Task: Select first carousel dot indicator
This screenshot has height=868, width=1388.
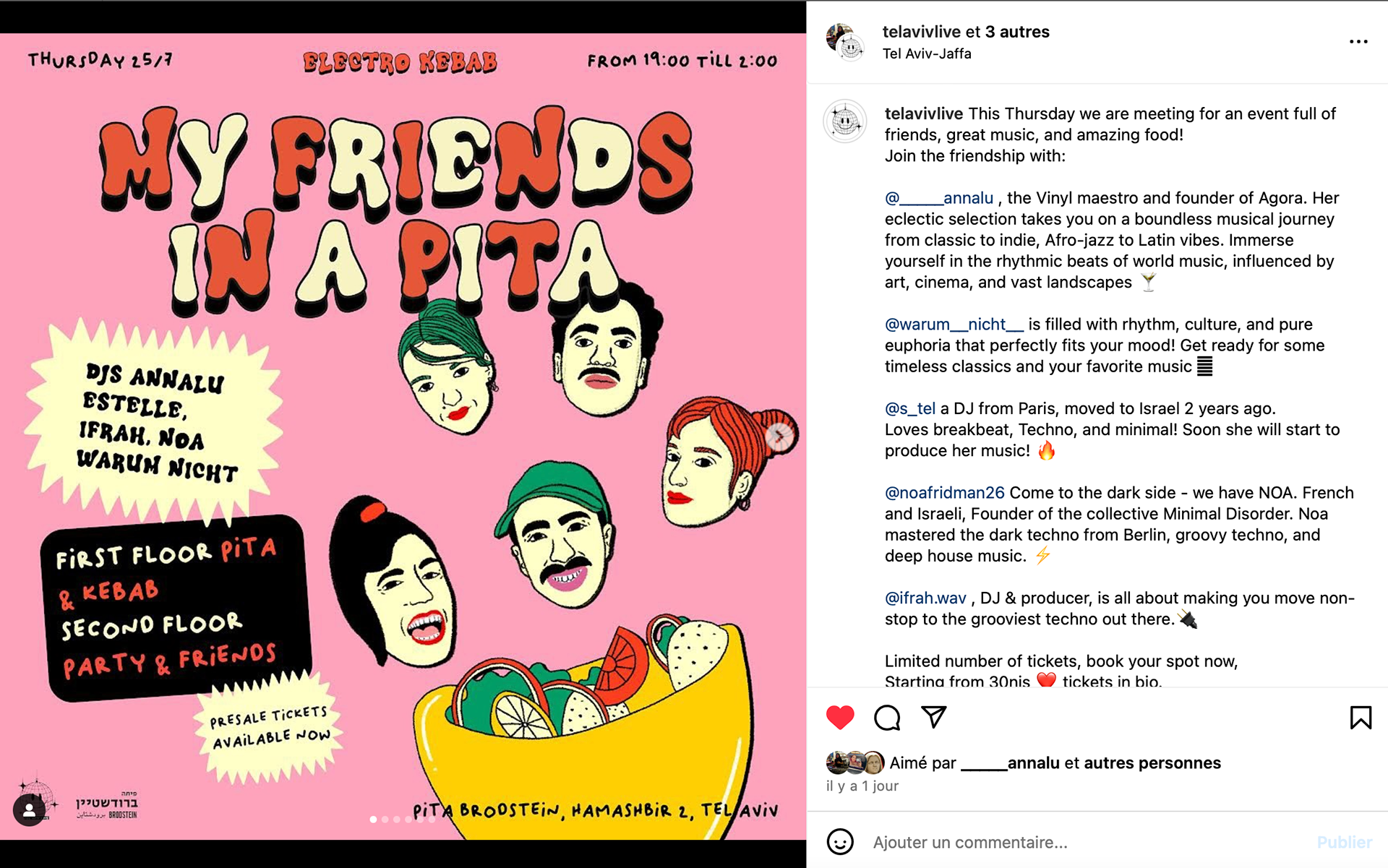Action: 373,820
